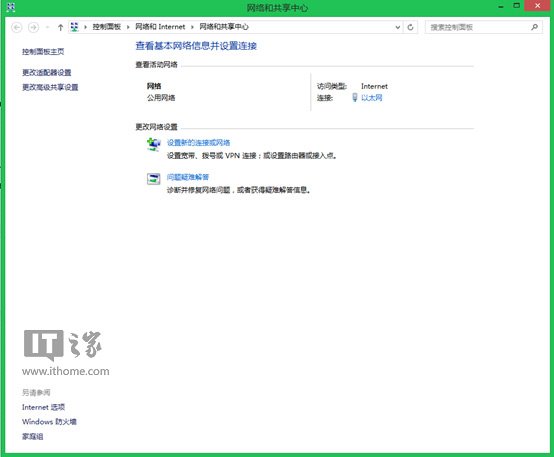Screen dimensions: 554x457
Task: Maximize the 网络和共享中心 window
Action: (x=517, y=6)
